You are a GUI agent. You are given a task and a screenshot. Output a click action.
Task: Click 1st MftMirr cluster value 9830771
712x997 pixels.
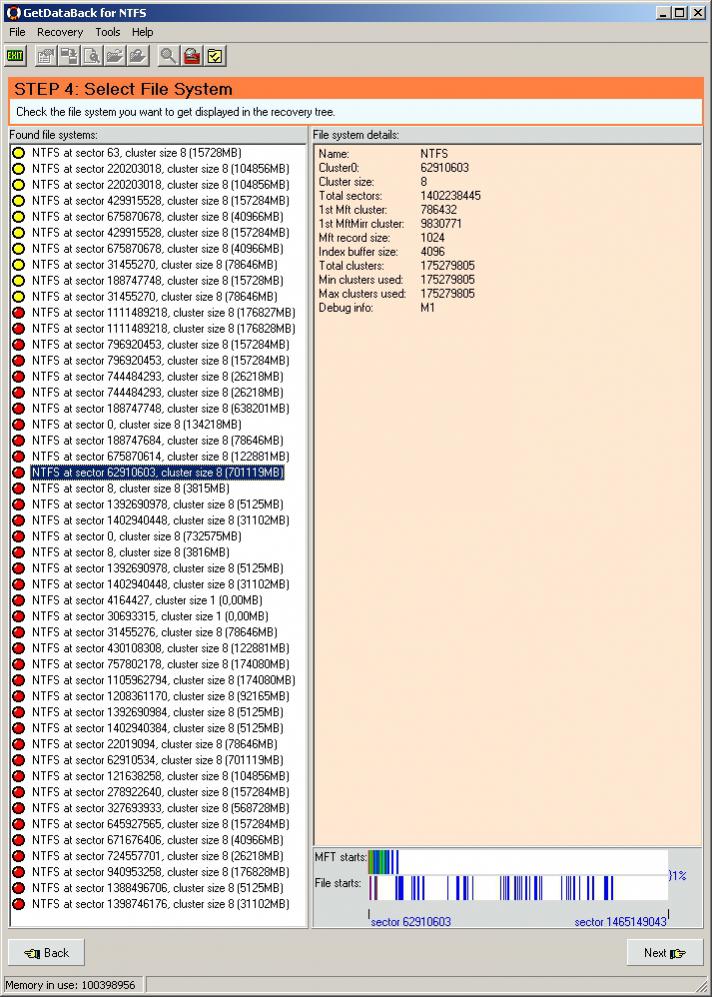point(441,224)
